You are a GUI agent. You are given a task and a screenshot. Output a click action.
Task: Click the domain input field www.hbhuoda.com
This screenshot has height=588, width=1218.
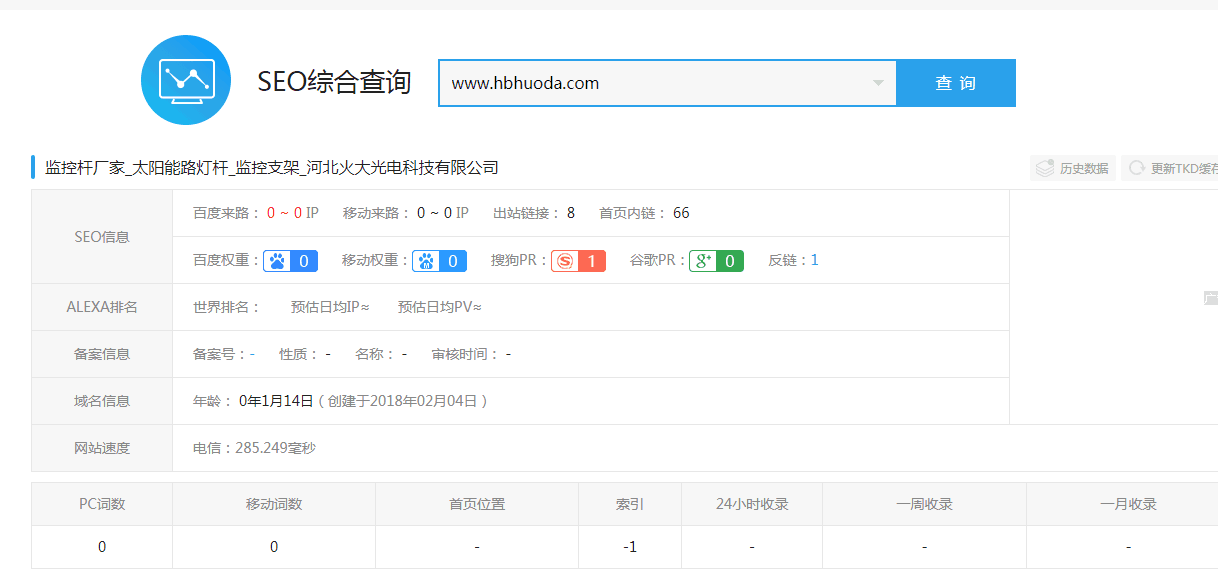tap(655, 83)
